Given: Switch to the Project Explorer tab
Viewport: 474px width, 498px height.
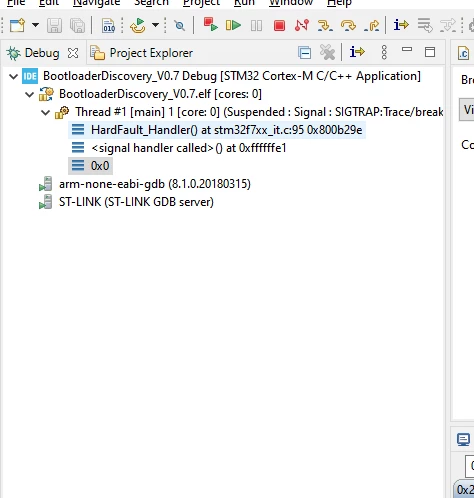Looking at the screenshot, I should (x=142, y=53).
